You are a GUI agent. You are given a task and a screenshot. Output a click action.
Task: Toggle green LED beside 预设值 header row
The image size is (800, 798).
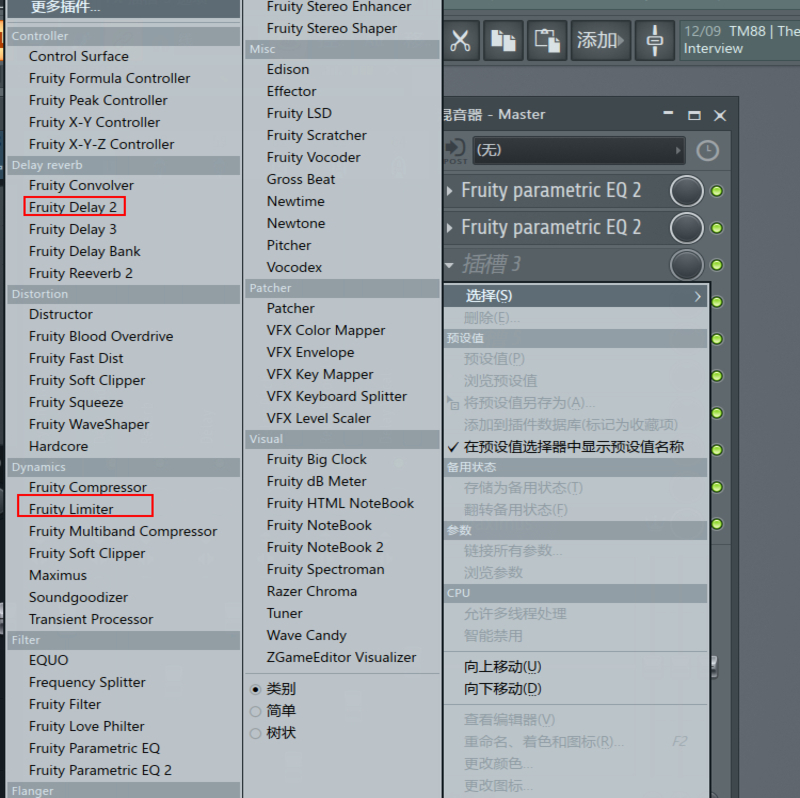pos(717,339)
